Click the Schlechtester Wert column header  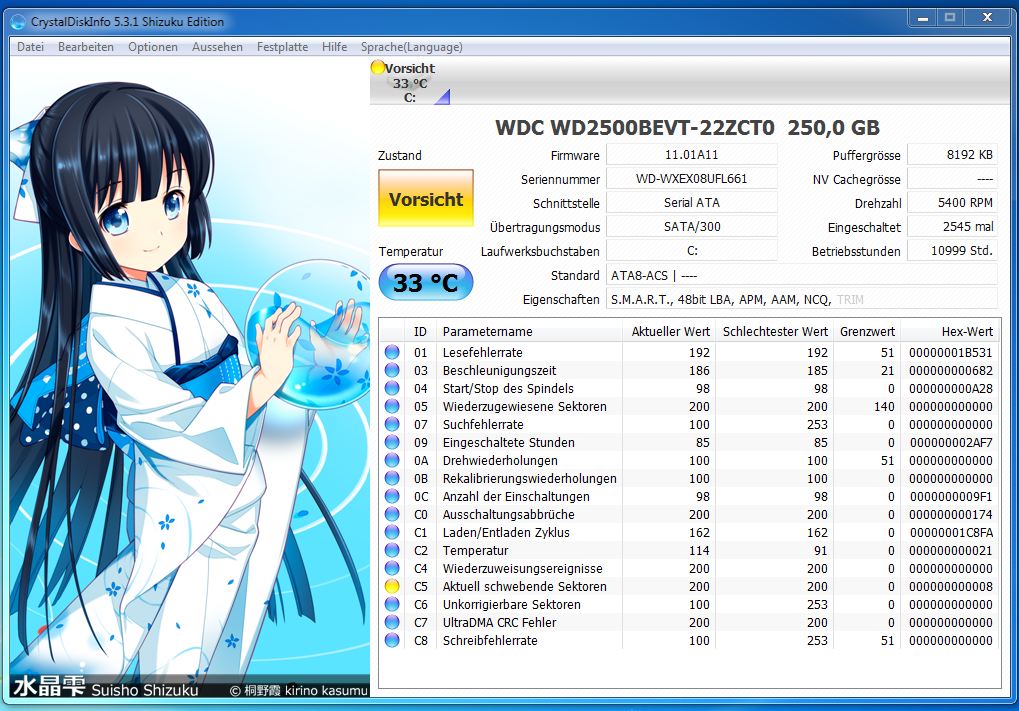[x=773, y=331]
